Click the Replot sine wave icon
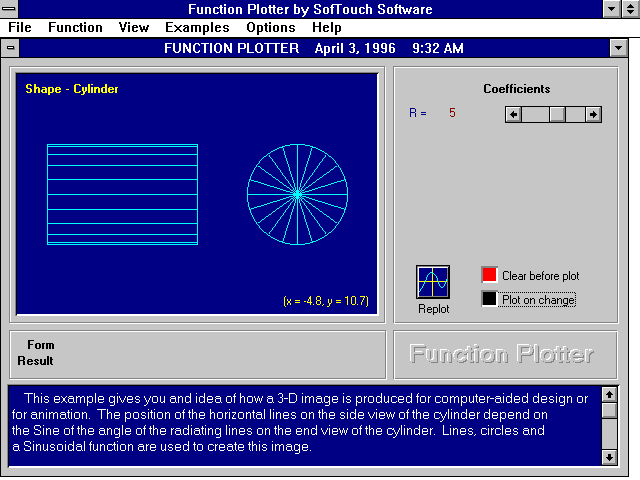Viewport: 640px width, 480px height. [433, 282]
